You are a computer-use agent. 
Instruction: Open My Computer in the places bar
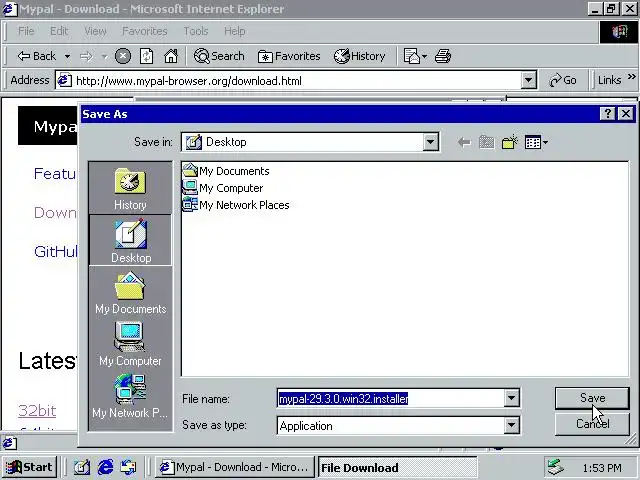(130, 344)
